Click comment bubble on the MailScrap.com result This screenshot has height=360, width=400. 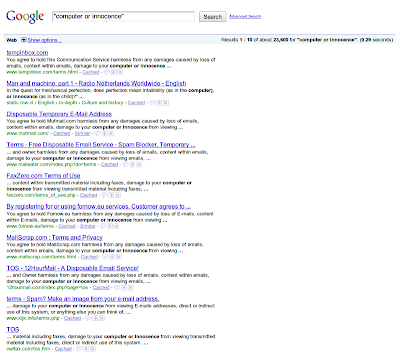click(105, 257)
